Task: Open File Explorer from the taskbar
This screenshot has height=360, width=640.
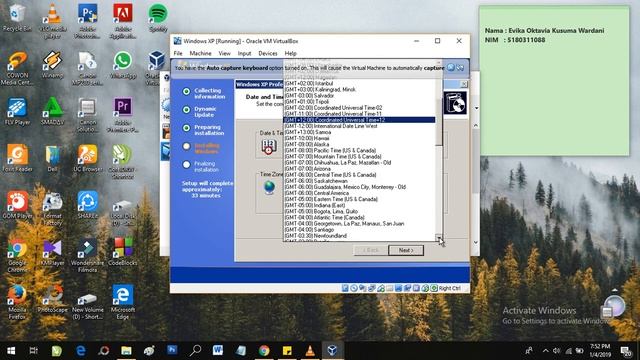Action: (126, 351)
